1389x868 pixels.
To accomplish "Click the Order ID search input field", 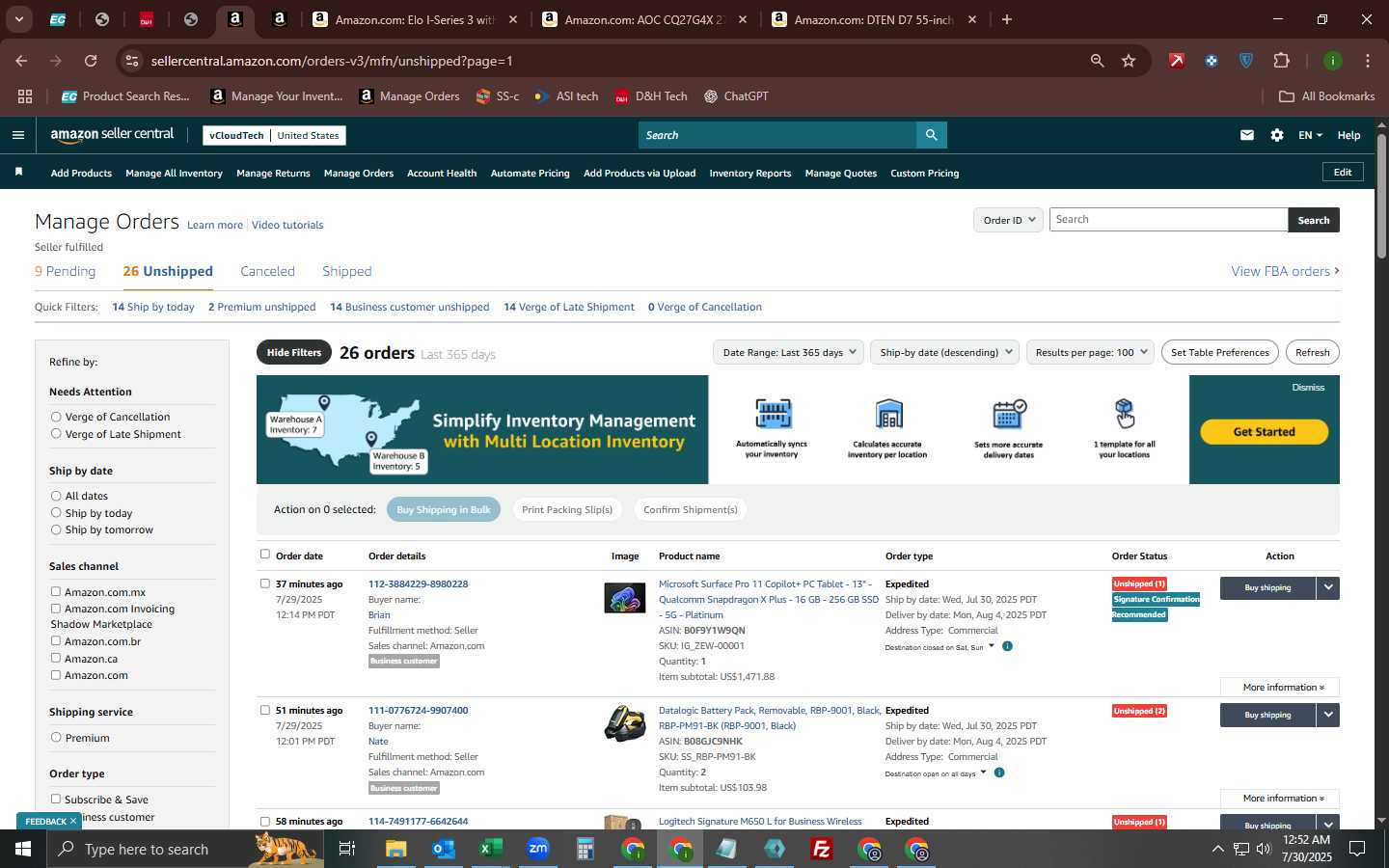I will 1168,220.
